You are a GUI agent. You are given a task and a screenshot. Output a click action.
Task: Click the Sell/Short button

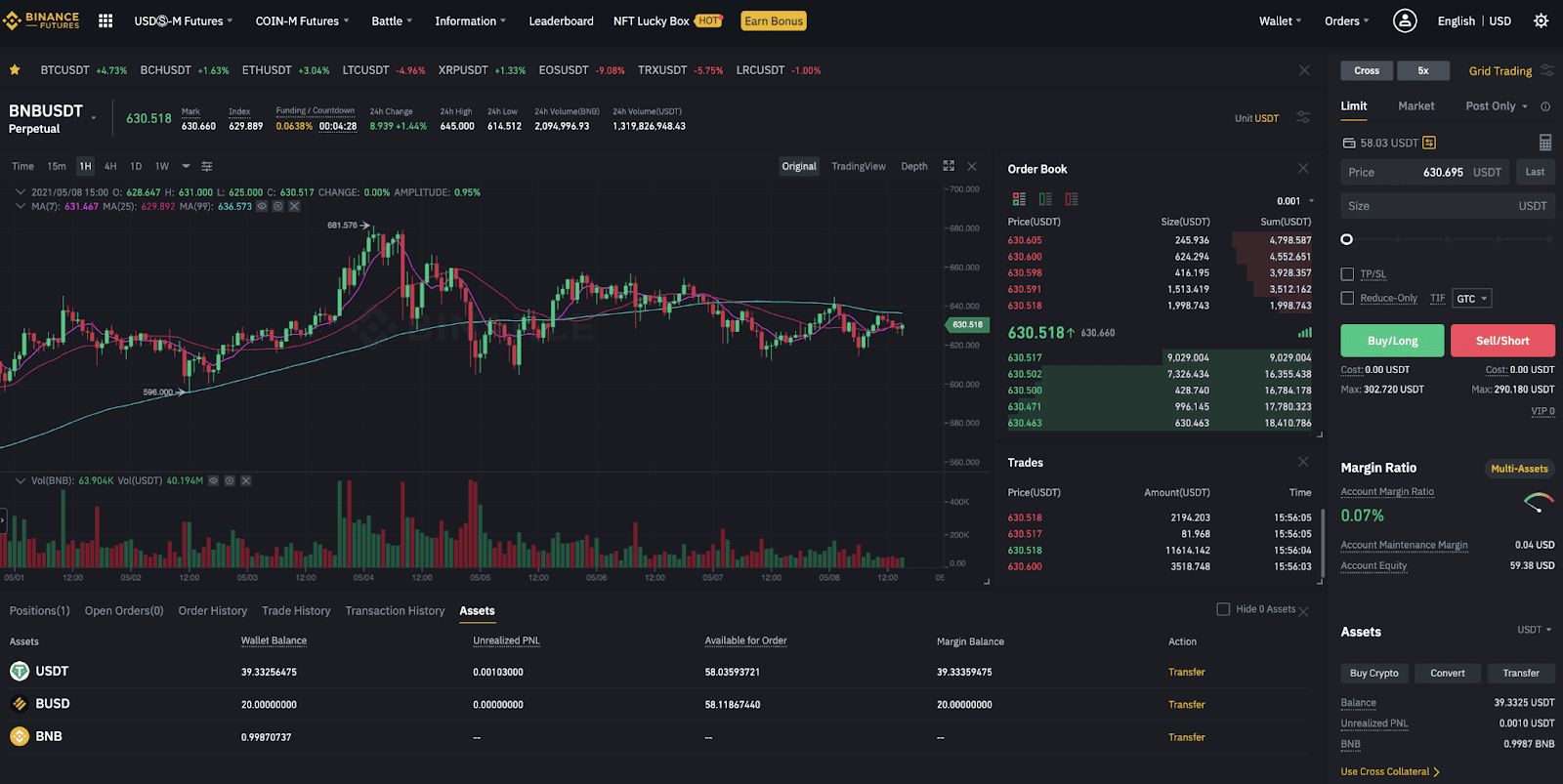click(1502, 341)
